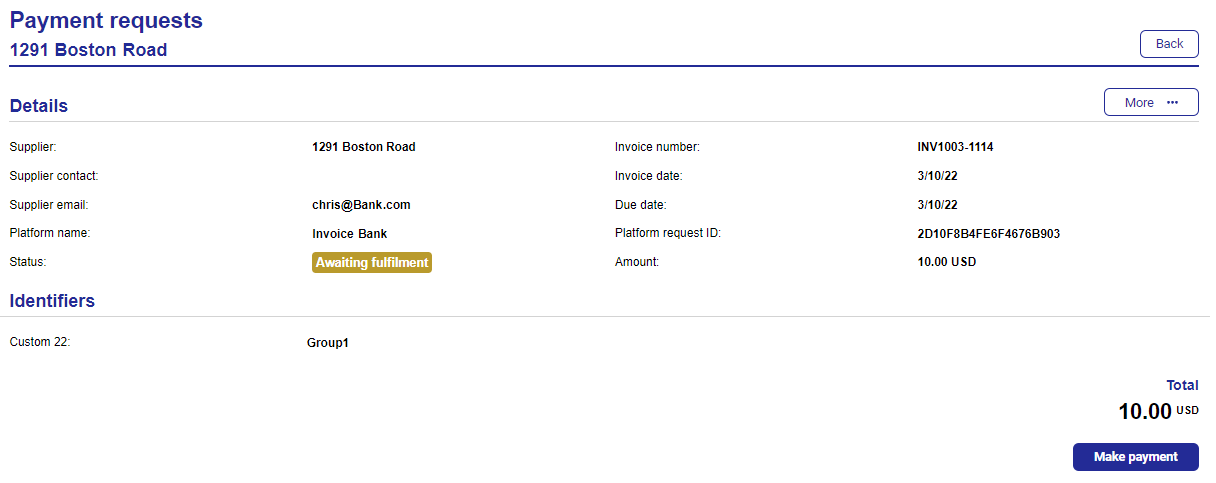1216x483 pixels.
Task: Click the Supplier contact label
Action: click(54, 176)
